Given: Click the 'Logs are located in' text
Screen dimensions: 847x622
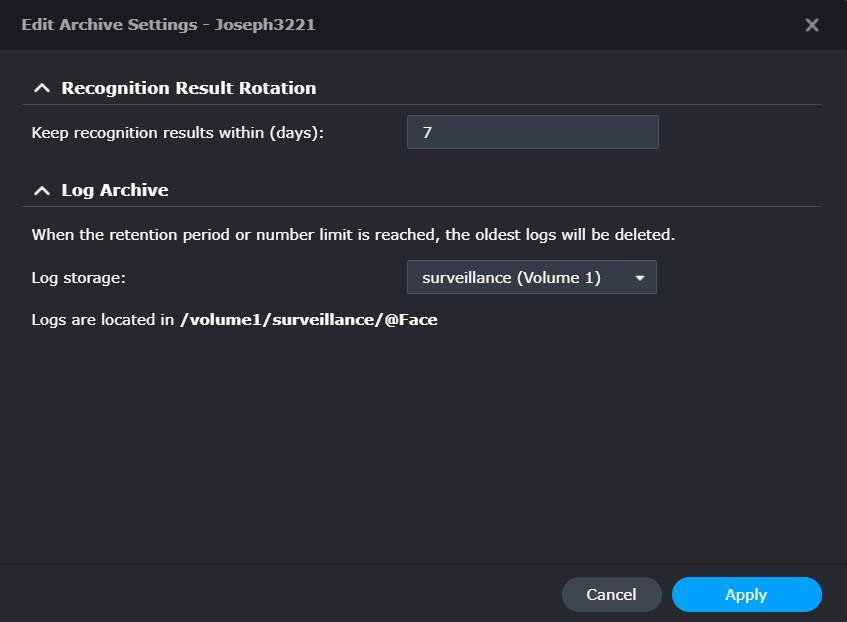Looking at the screenshot, I should pyautogui.click(x=103, y=320).
